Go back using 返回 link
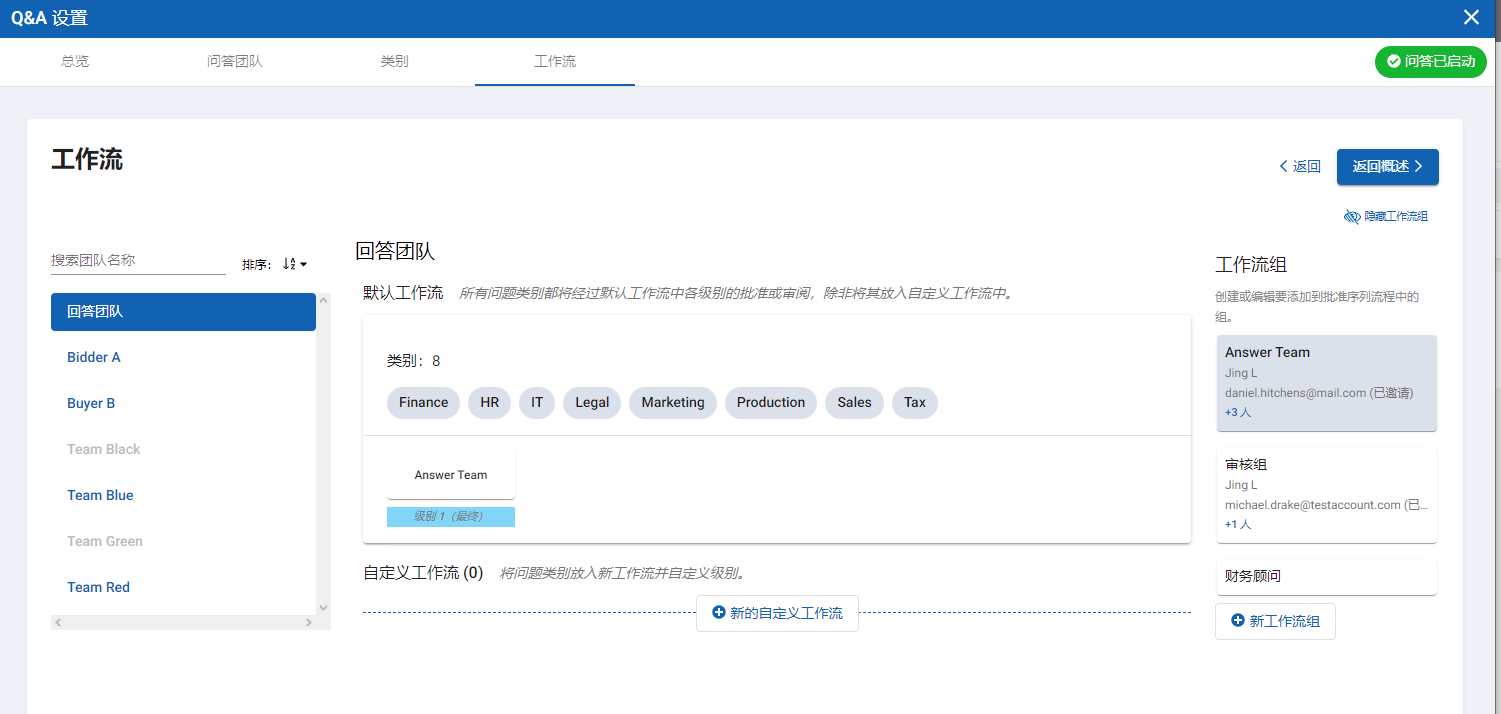This screenshot has width=1501, height=714. click(1300, 167)
